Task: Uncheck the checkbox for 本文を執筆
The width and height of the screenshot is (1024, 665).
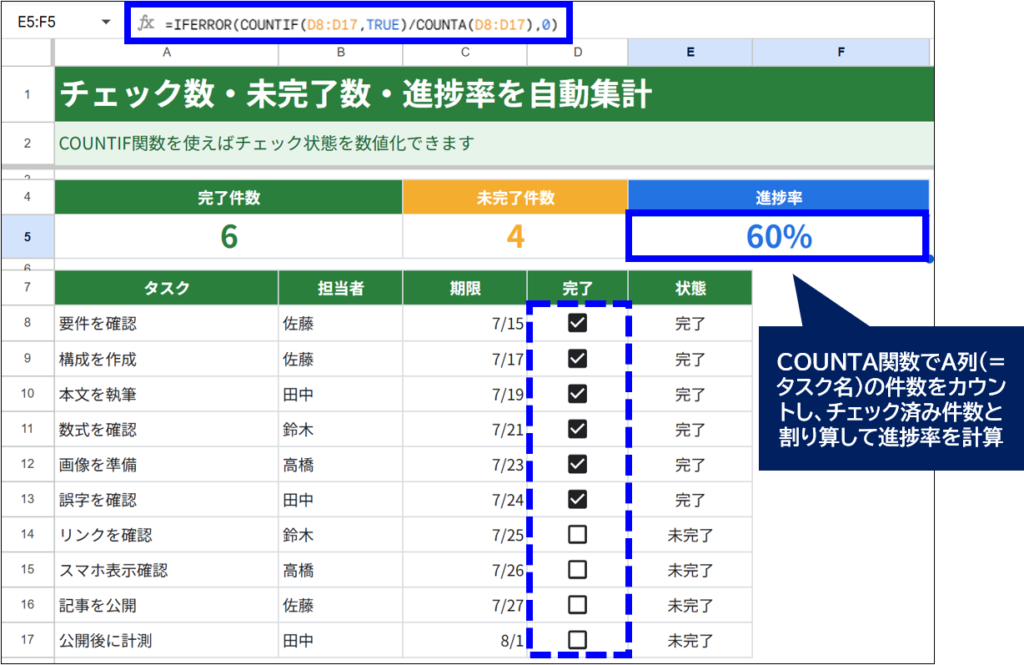Action: 577,393
